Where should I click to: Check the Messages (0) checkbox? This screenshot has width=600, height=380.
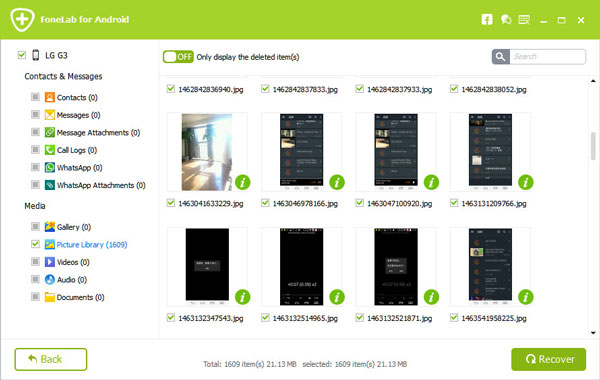[x=35, y=114]
